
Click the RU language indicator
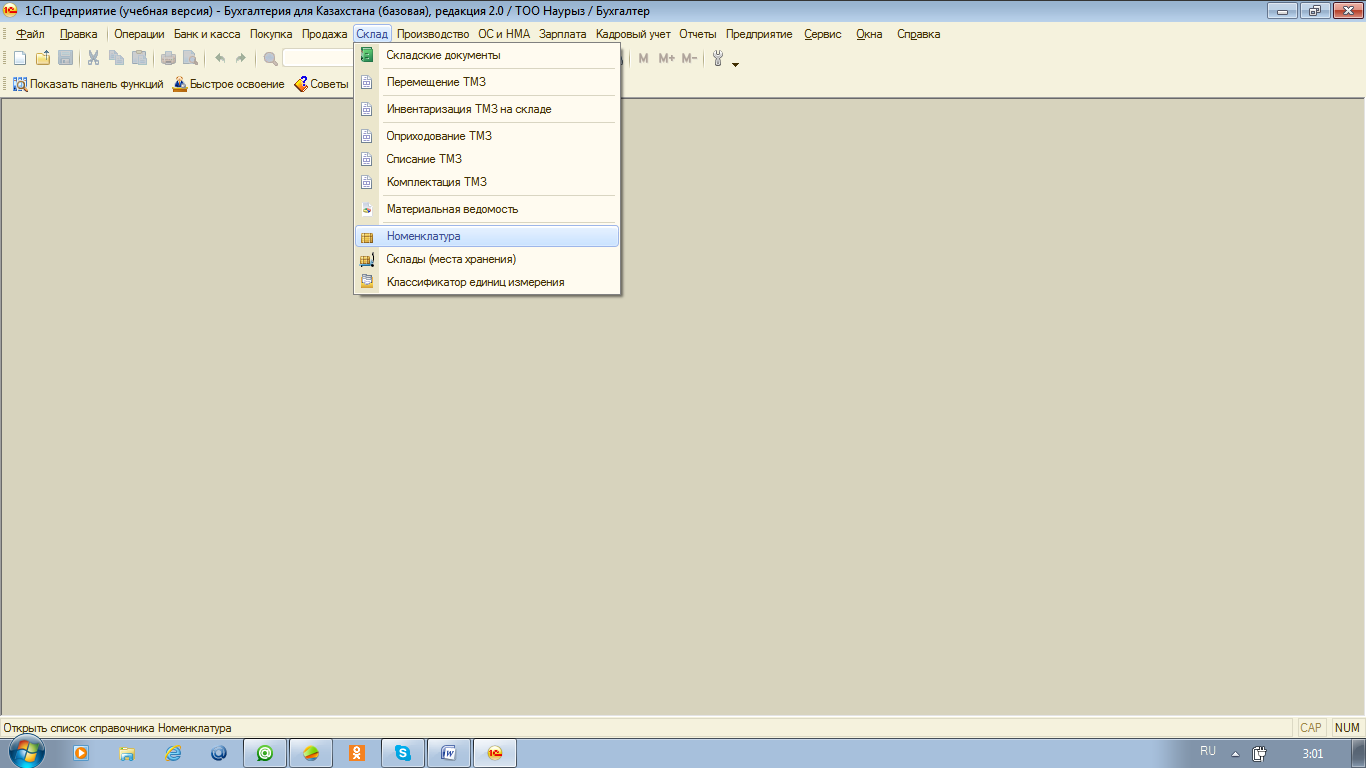pos(1208,751)
